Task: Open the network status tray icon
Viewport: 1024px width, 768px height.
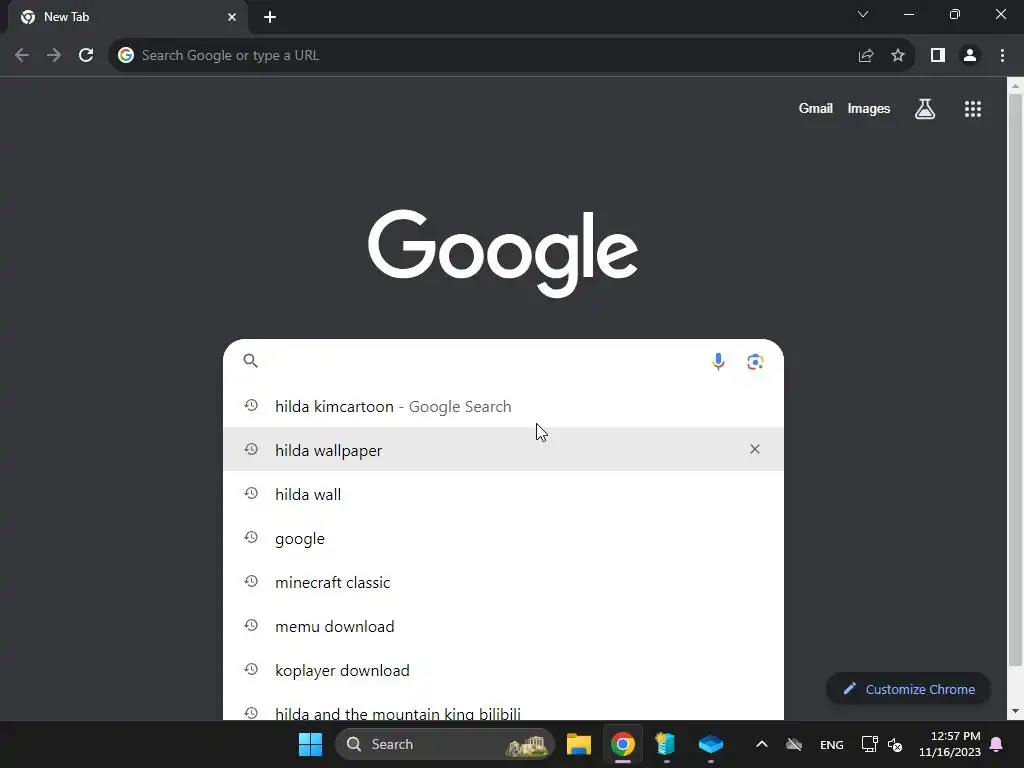Action: 869,744
